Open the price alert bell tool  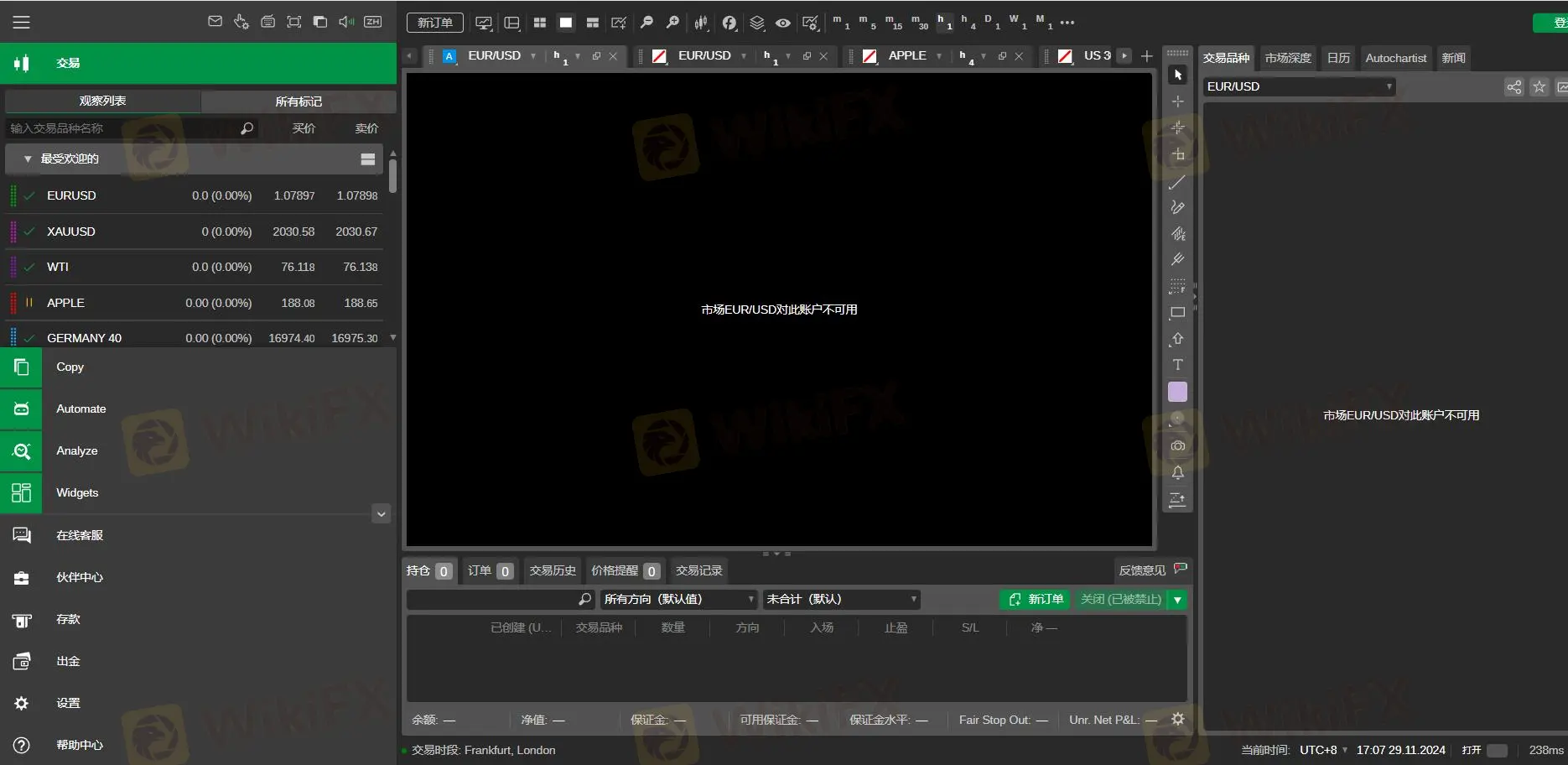point(1177,472)
